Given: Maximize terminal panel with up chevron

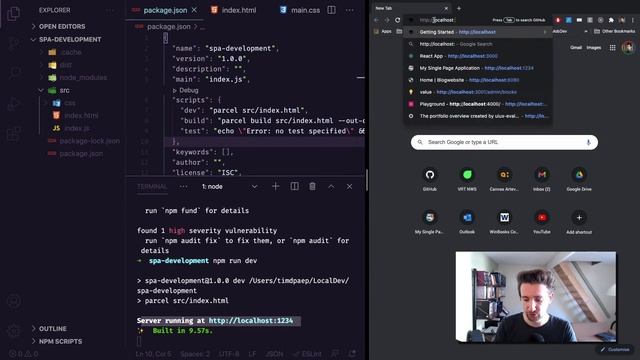Looking at the screenshot, I should [x=331, y=187].
